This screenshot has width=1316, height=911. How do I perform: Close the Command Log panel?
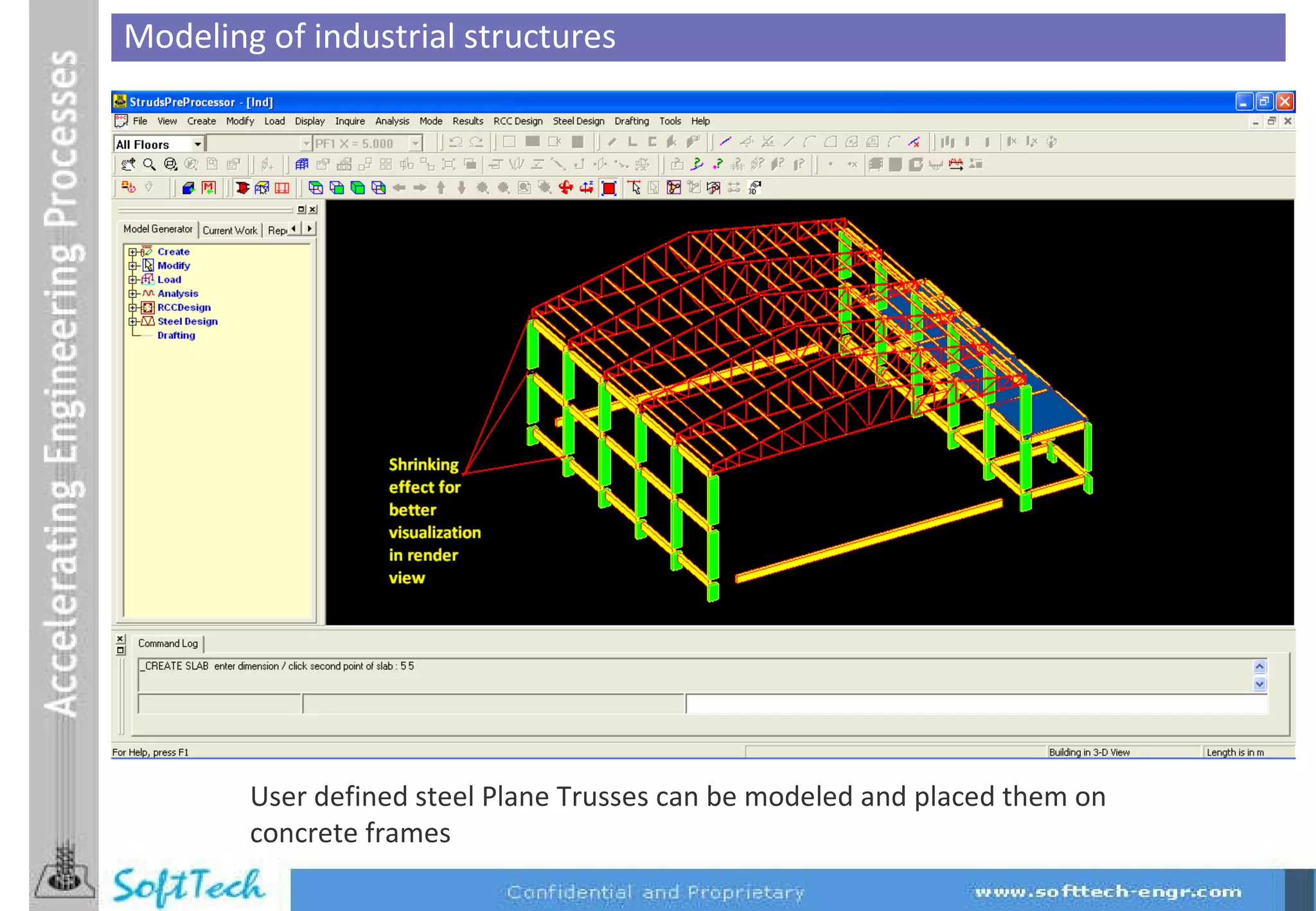120,639
